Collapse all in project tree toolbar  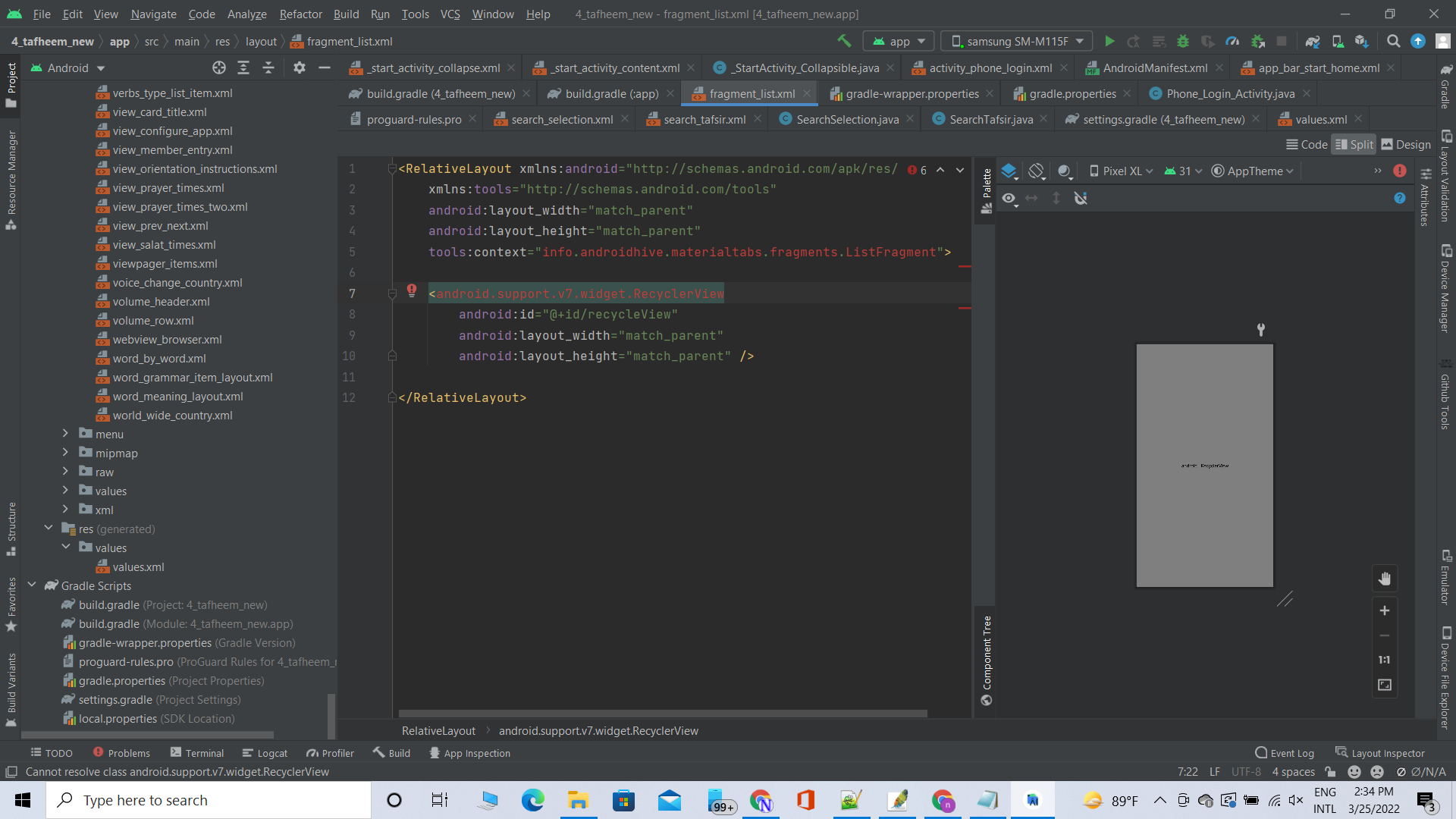(x=268, y=67)
